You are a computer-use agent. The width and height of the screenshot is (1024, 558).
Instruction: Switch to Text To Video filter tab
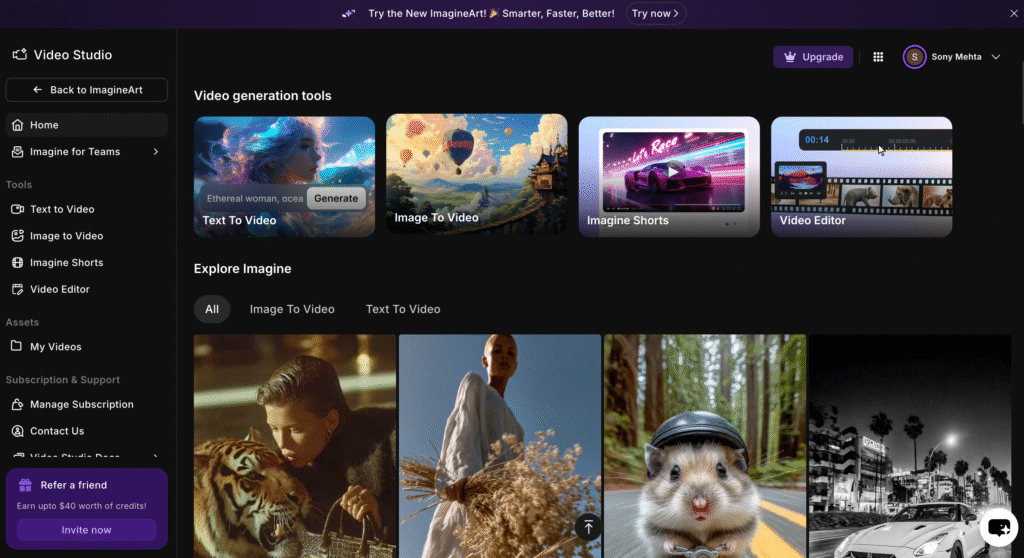[403, 309]
